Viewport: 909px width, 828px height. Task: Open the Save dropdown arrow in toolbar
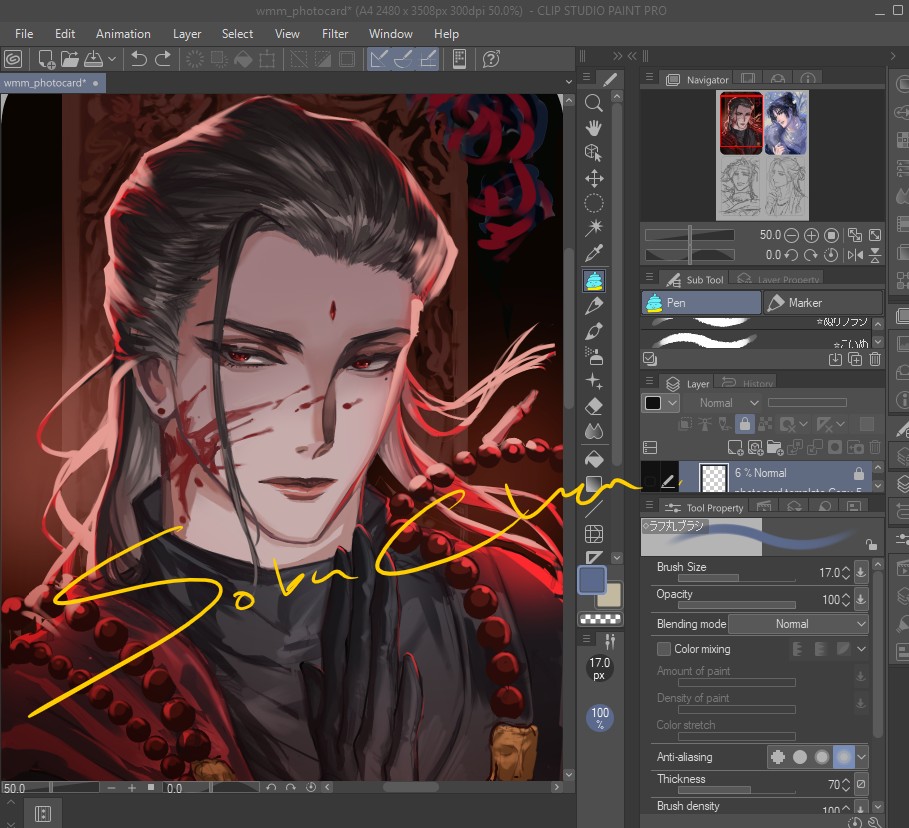[112, 59]
